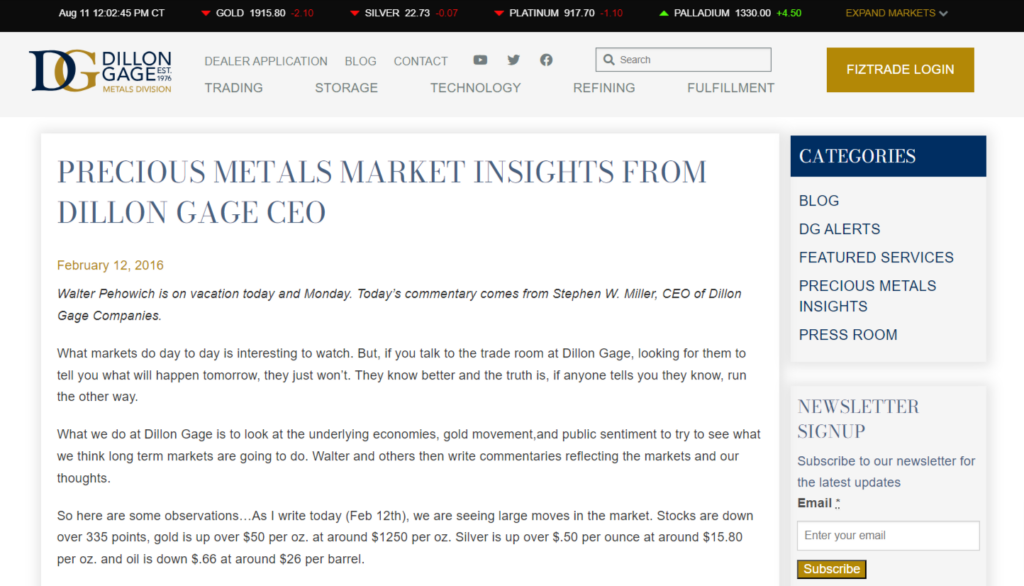
Task: Select the DG Alerts category
Action: (x=839, y=229)
